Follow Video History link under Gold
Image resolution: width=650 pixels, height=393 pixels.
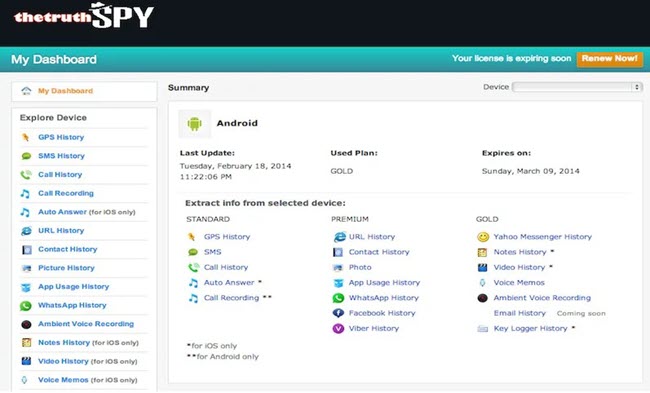(x=519, y=267)
